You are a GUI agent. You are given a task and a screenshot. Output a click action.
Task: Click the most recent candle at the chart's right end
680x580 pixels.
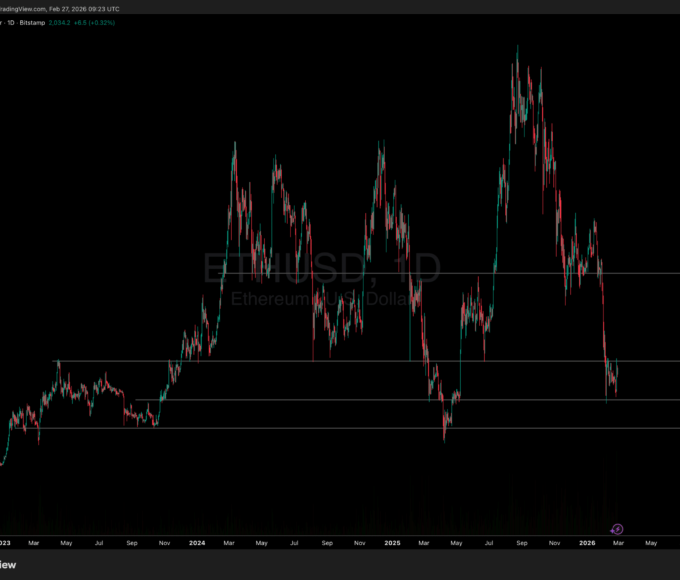pyautogui.click(x=618, y=366)
